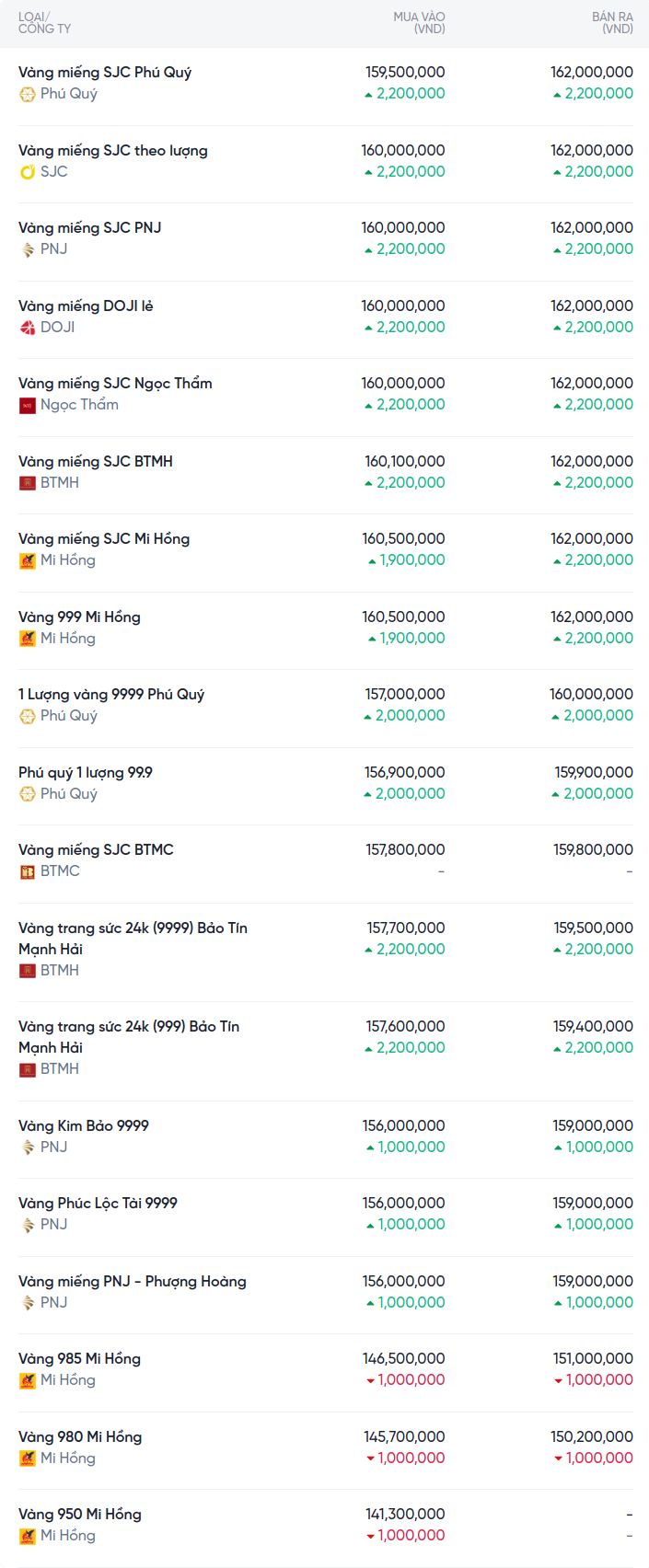This screenshot has height=1568, width=649.
Task: Click the Ngọc Thẩm logo icon
Action: click(28, 405)
